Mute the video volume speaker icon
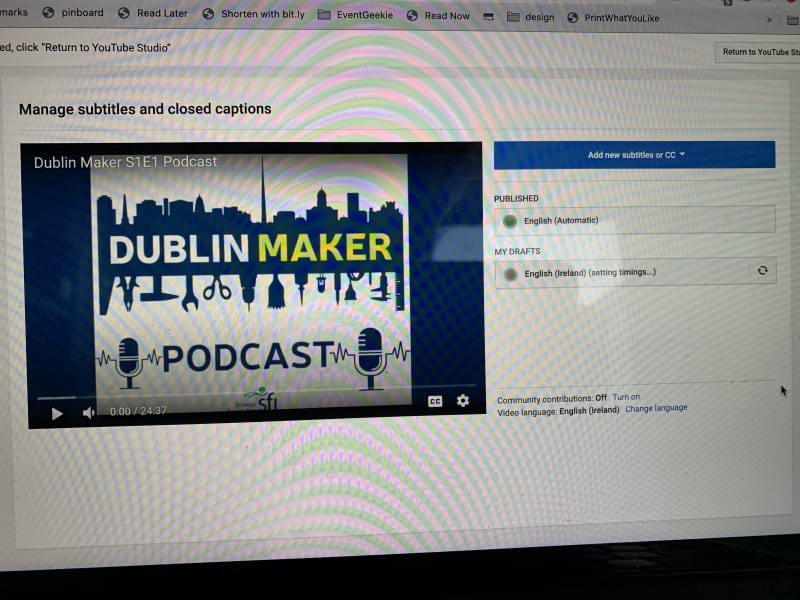This screenshot has height=600, width=800. pos(89,412)
